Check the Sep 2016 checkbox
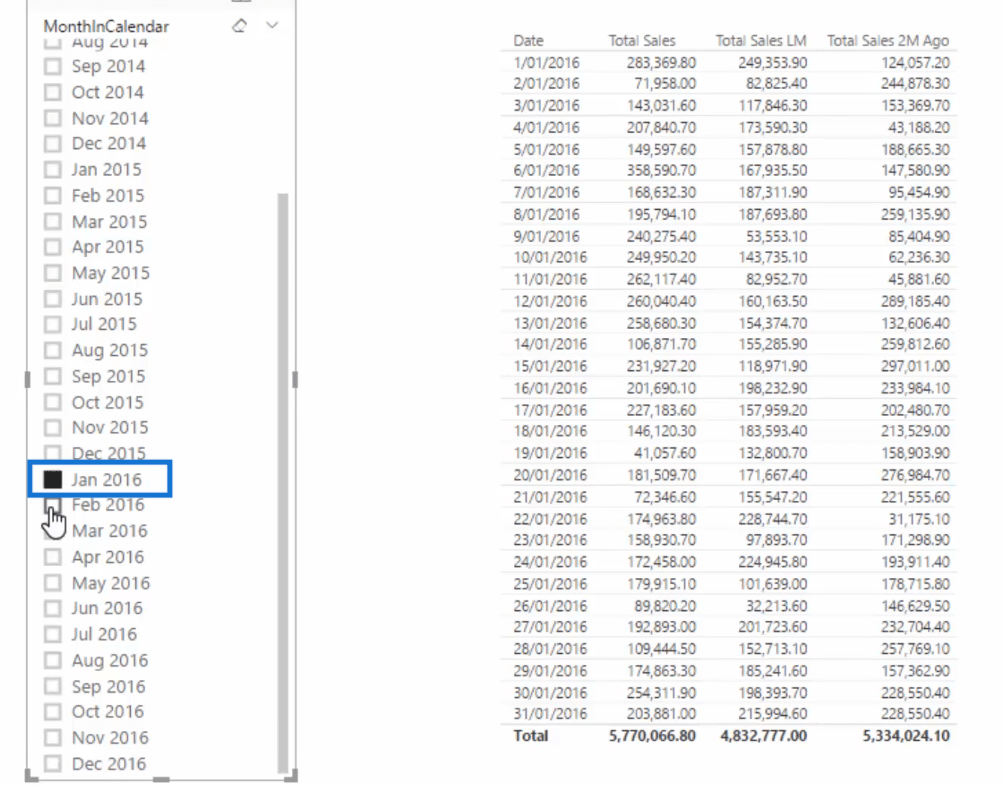Screen dimensions: 1002x785 [x=53, y=687]
